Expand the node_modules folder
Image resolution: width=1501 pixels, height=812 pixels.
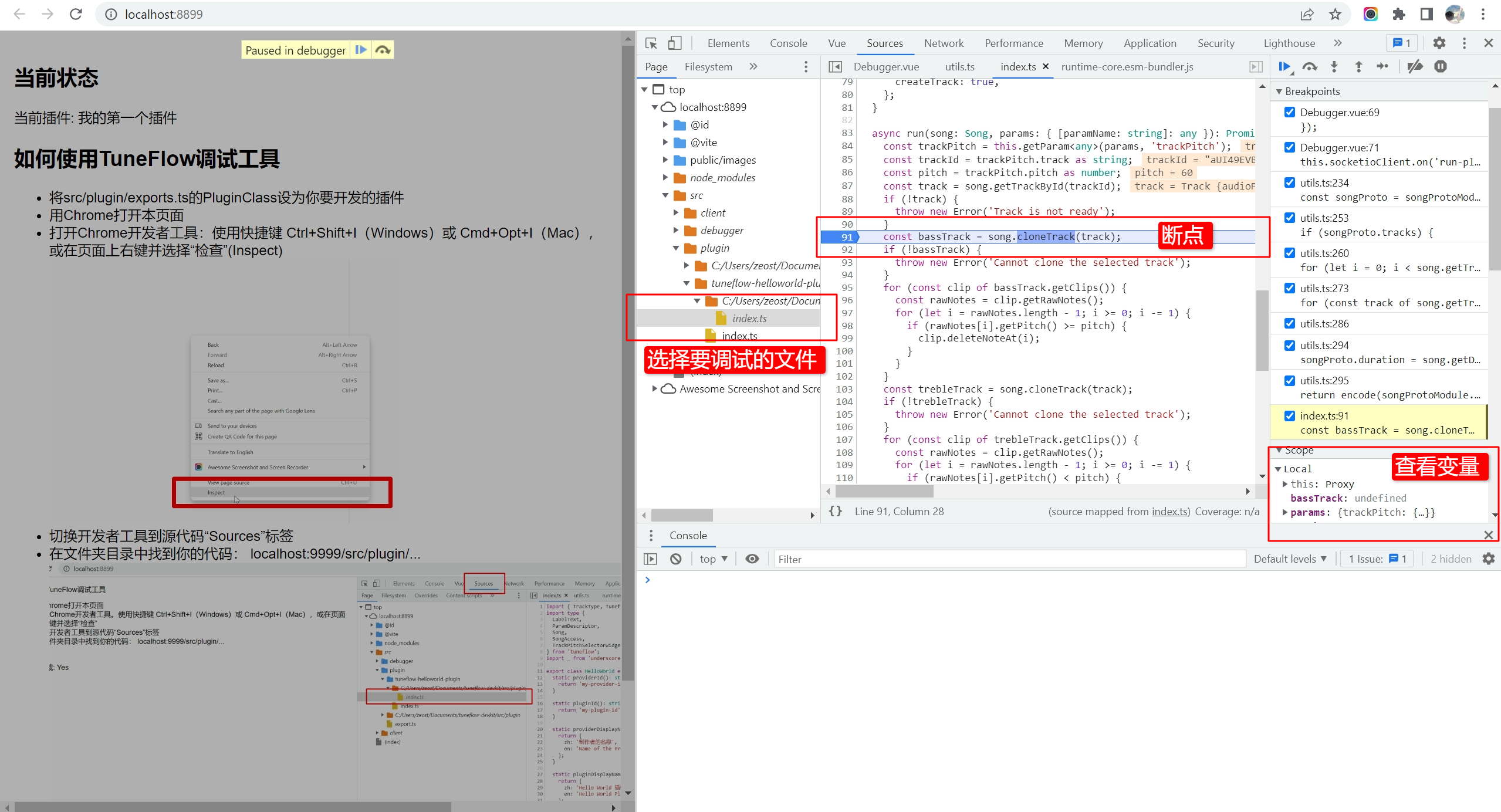coord(665,177)
